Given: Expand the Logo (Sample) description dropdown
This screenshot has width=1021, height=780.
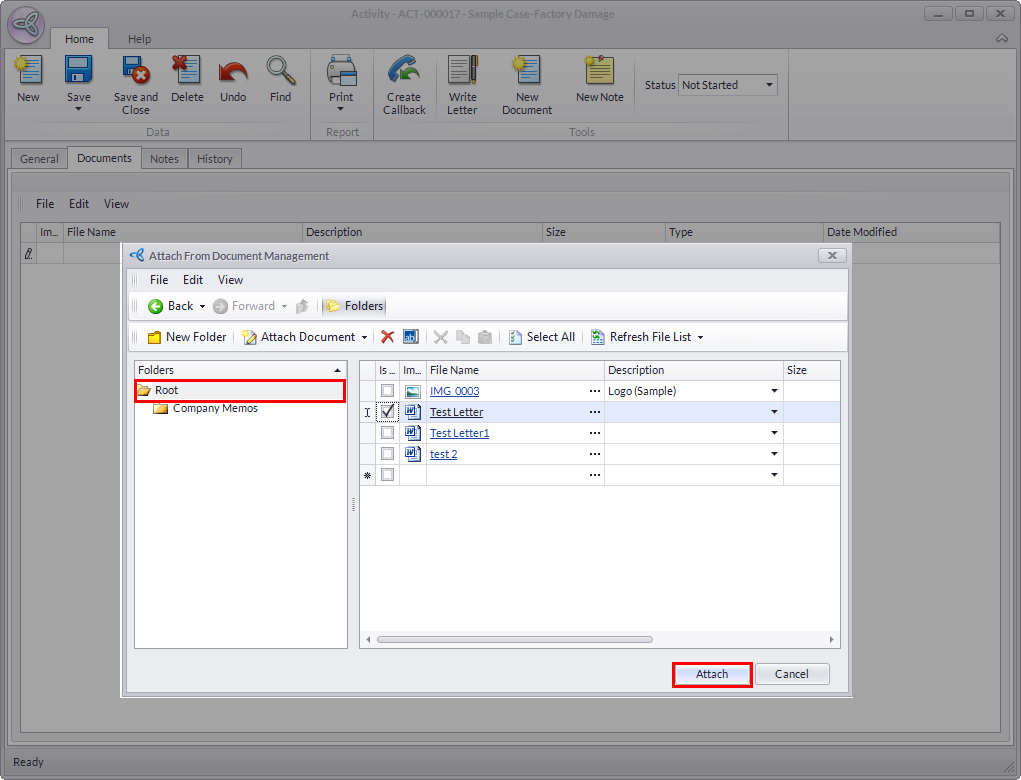Looking at the screenshot, I should click(x=774, y=391).
